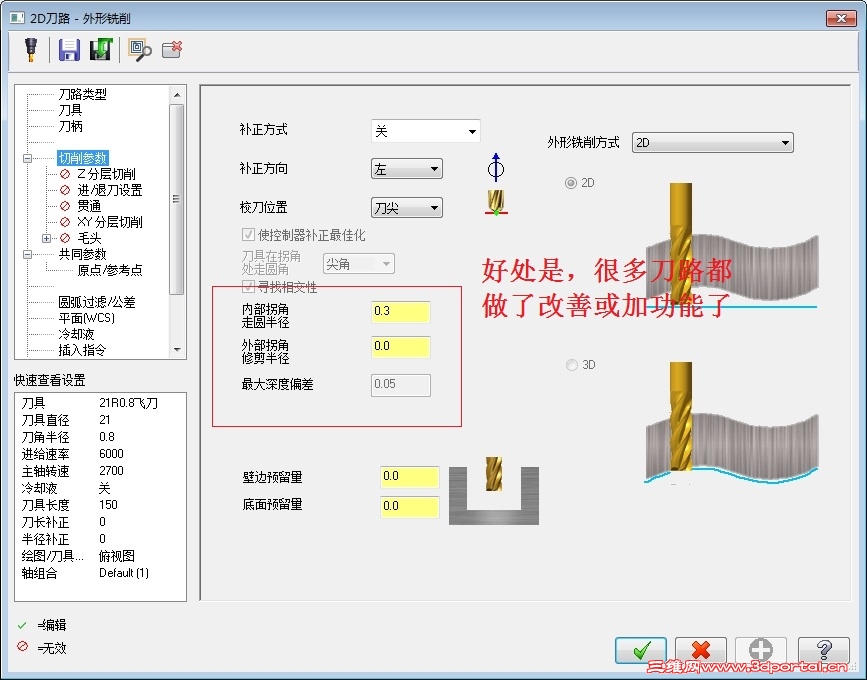Select 冷却液 in the tree
Image resolution: width=867 pixels, height=680 pixels.
[76, 334]
